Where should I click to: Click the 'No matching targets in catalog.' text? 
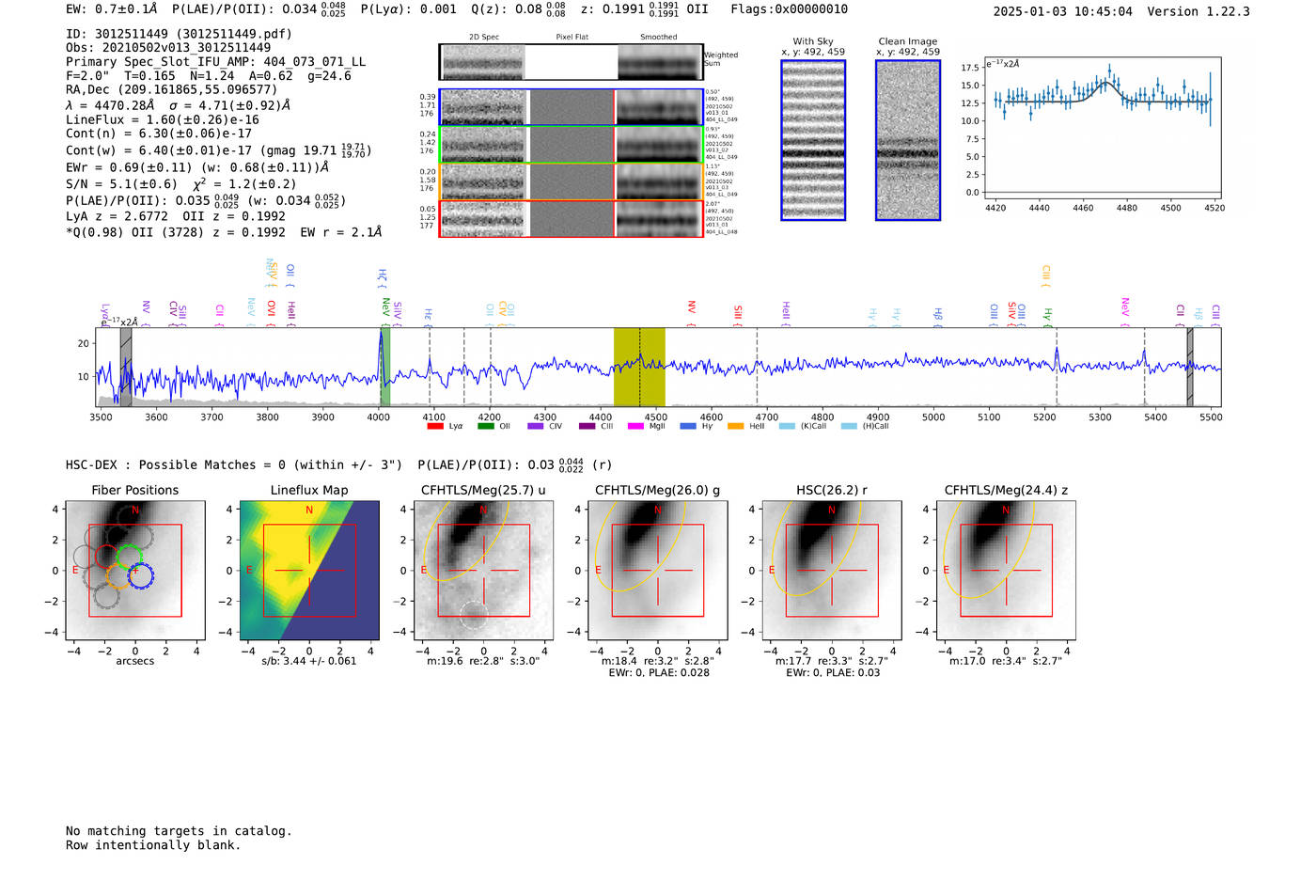(x=179, y=831)
